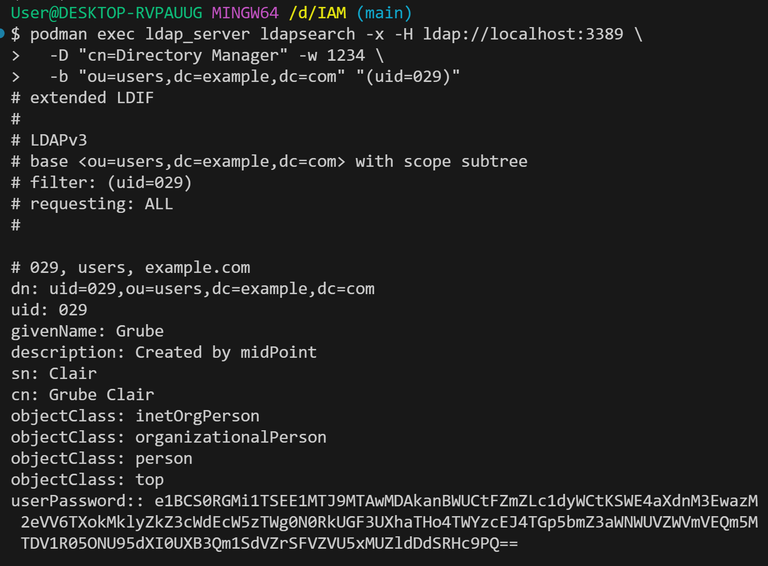Click the '# extended LDIF' output line

(82, 97)
